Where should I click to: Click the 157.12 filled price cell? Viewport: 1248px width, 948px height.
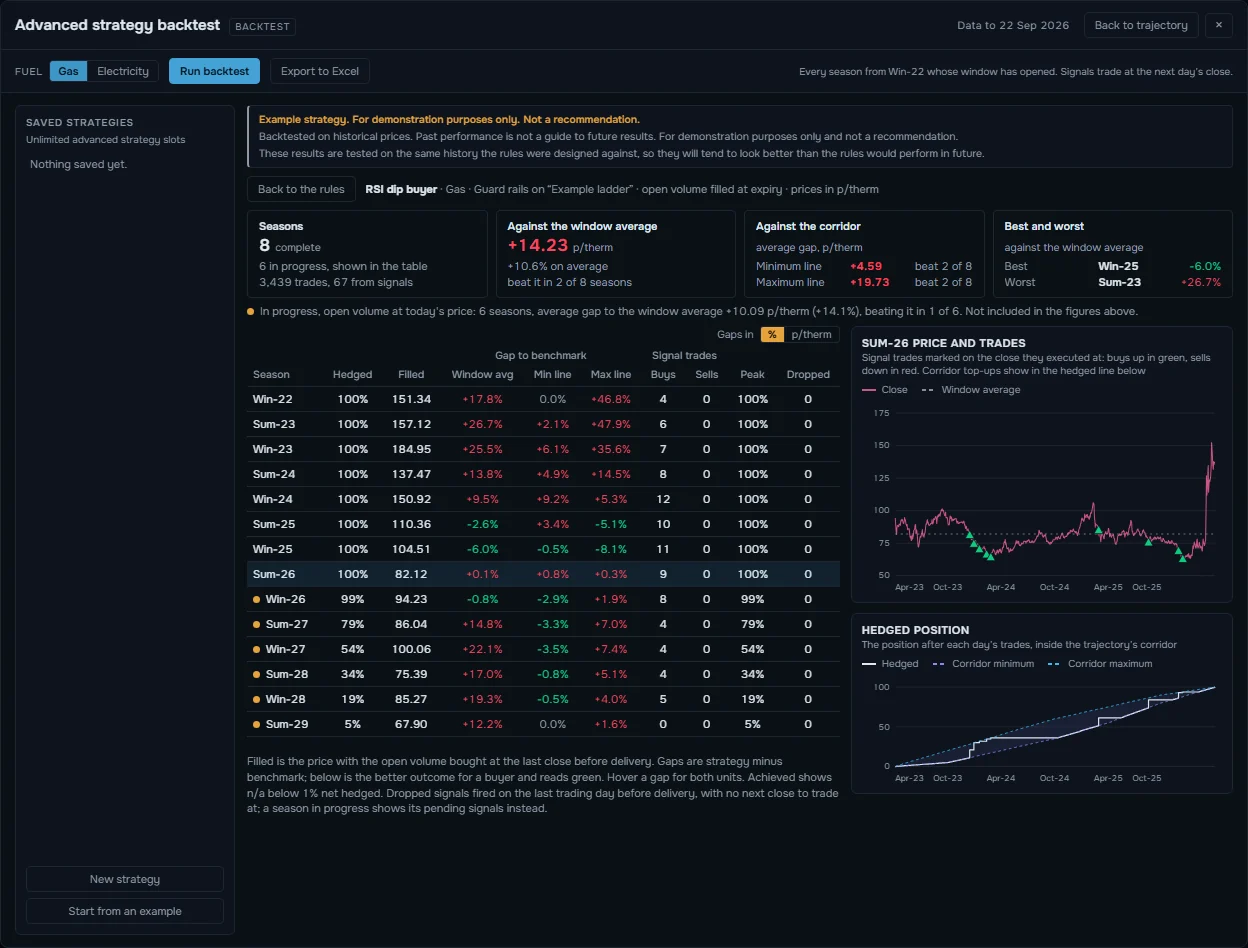tap(412, 424)
